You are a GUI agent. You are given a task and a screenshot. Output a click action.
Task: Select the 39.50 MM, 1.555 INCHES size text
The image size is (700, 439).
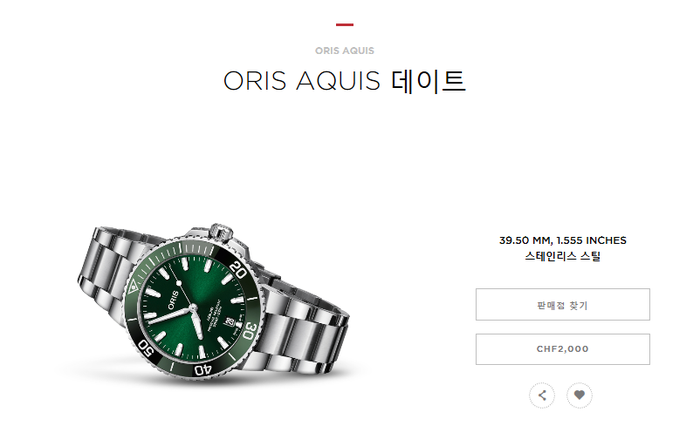[562, 240]
